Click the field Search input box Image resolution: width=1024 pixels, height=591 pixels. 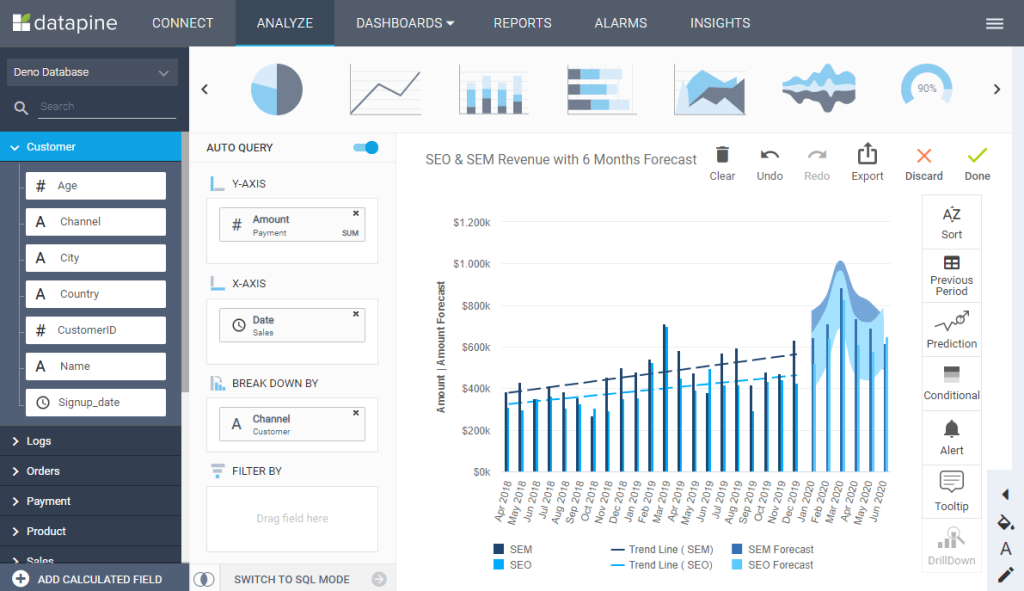click(x=106, y=107)
